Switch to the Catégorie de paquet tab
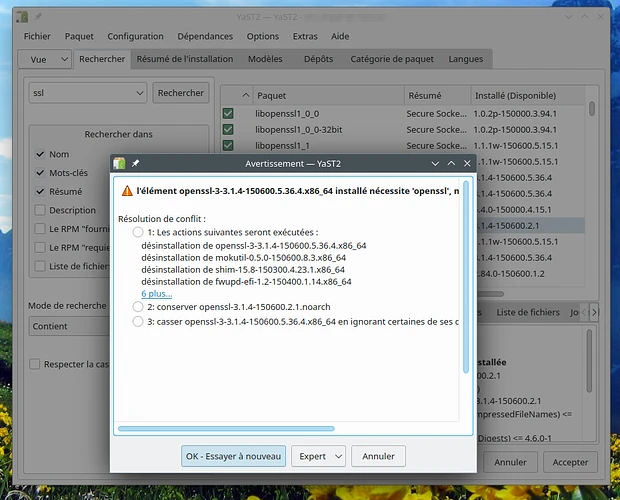 (x=392, y=59)
